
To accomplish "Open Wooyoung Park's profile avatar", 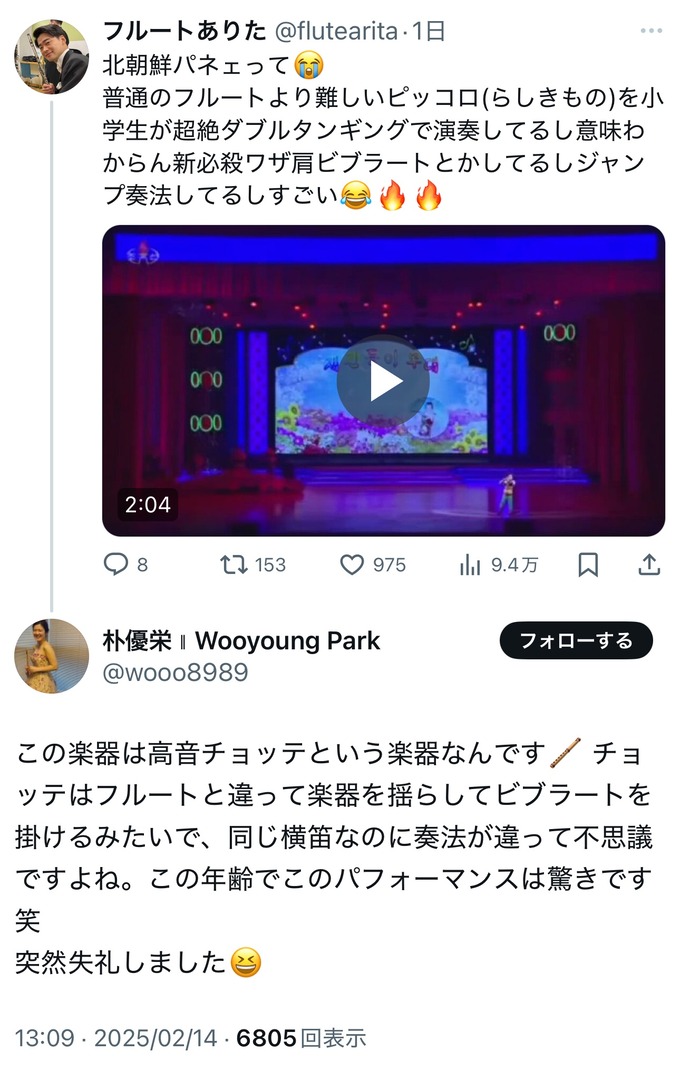I will pyautogui.click(x=52, y=656).
